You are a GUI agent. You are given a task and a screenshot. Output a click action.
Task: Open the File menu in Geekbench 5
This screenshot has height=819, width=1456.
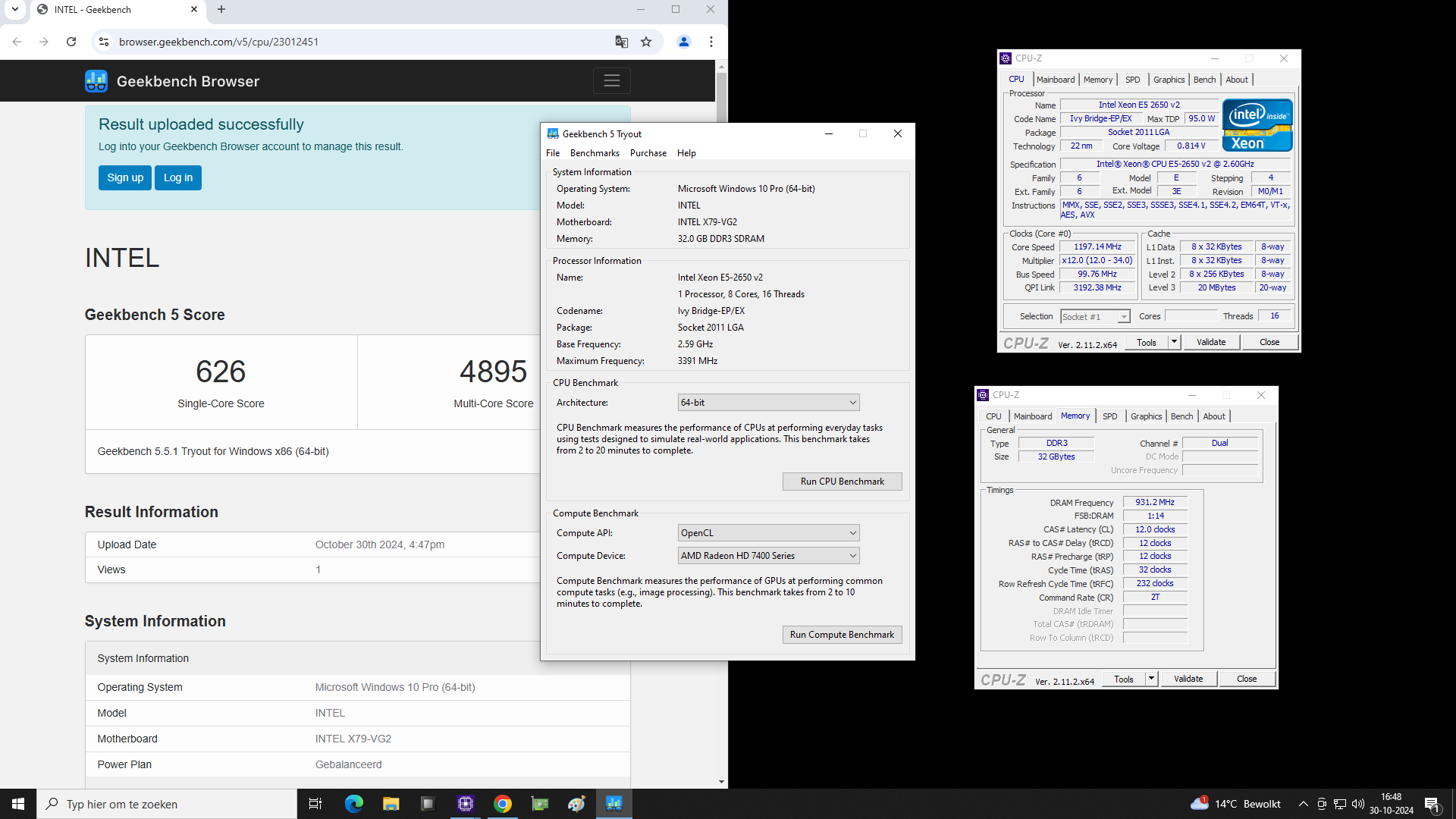click(x=553, y=153)
